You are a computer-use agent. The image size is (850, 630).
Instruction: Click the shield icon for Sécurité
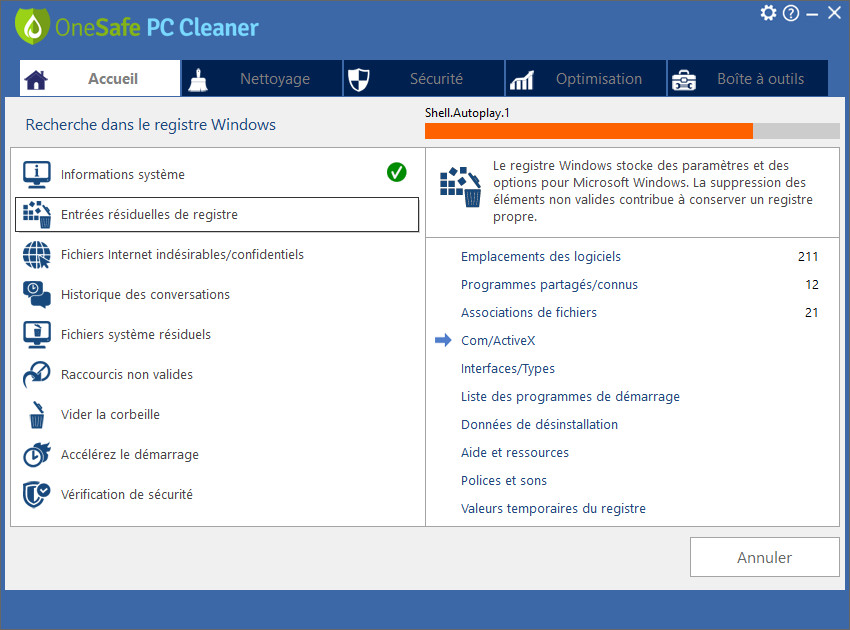coord(358,80)
